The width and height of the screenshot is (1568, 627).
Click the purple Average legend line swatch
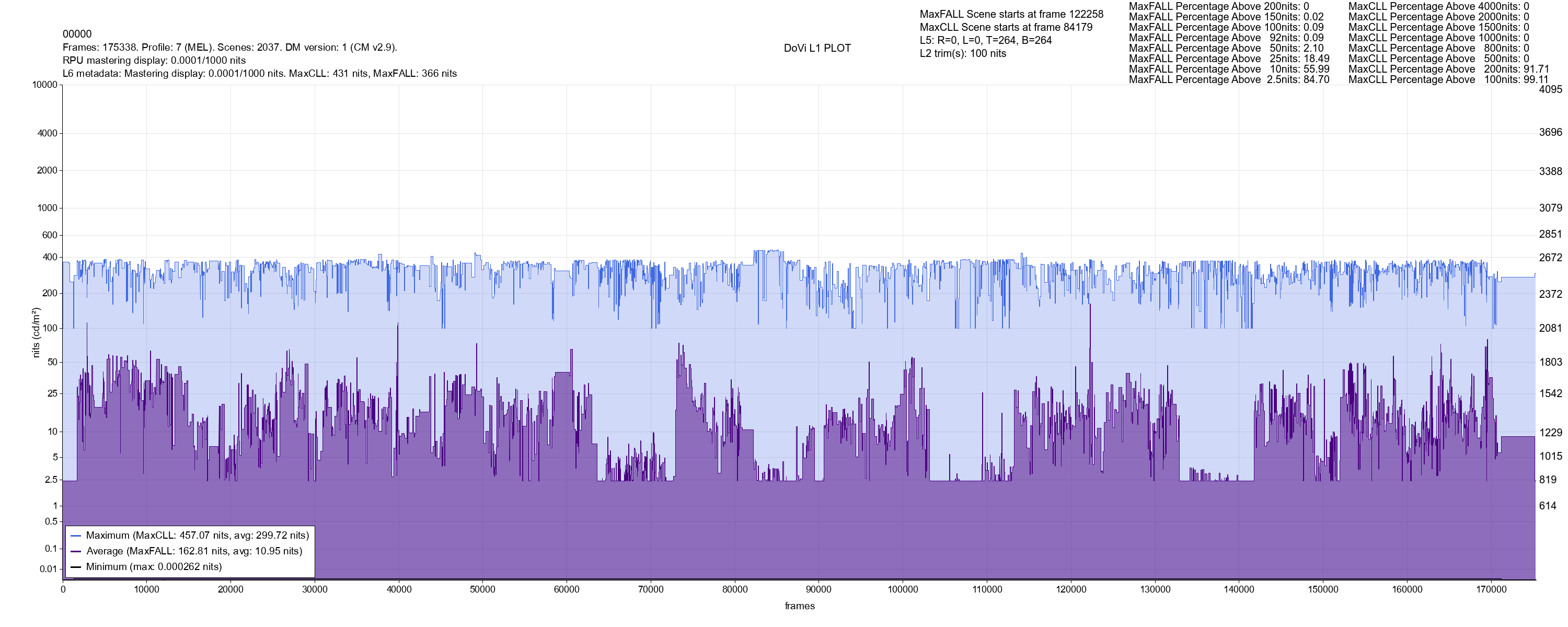[76, 552]
